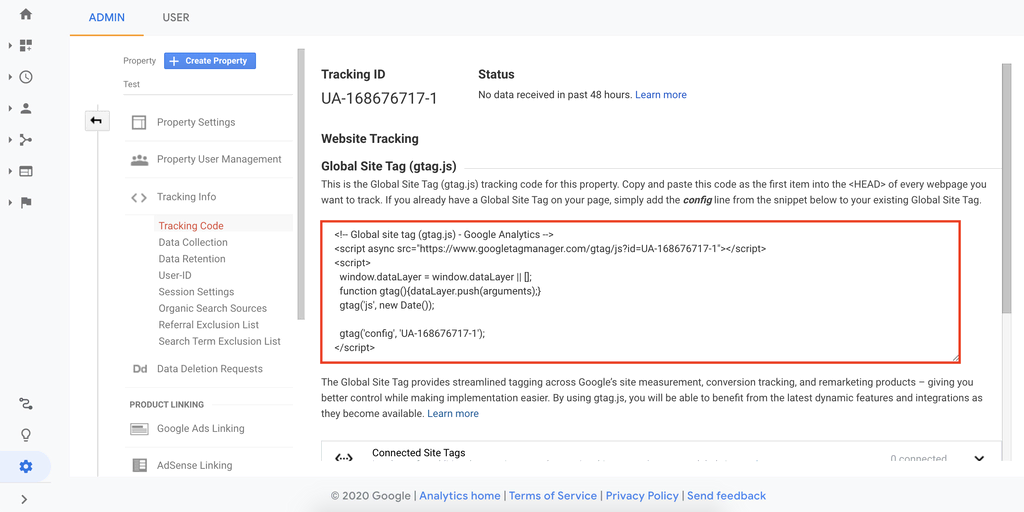Click Learn more link next to Status
This screenshot has width=1024, height=512.
660,95
